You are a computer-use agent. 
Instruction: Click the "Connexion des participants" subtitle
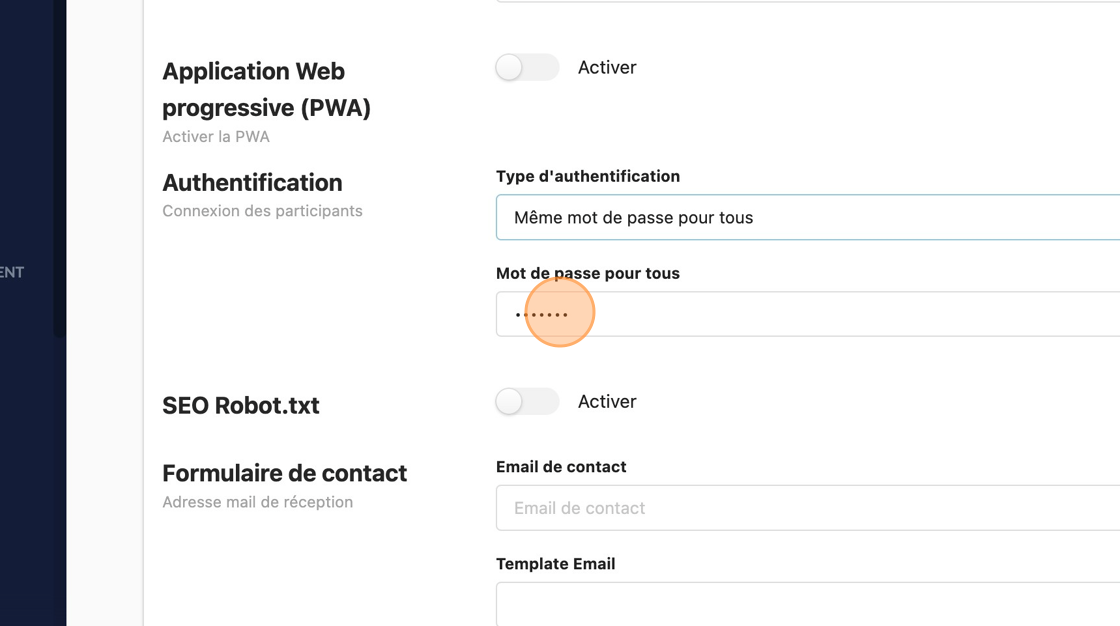tap(262, 211)
